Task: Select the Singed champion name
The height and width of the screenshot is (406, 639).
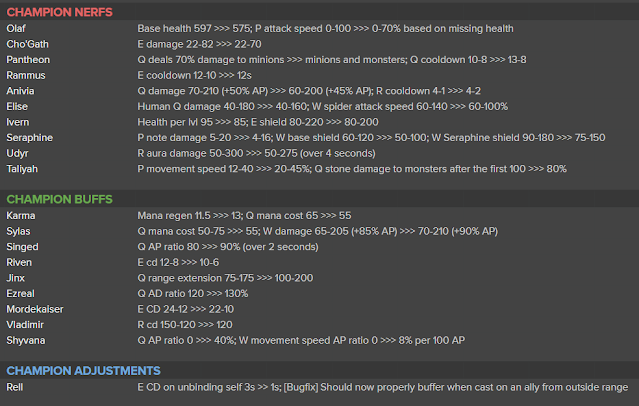Action: point(22,247)
